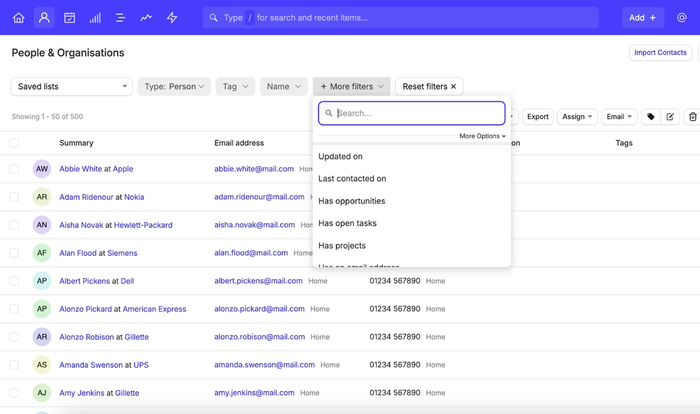Open the lightning bolt workflow icon
Viewport: 700px width, 414px height.
coord(172,18)
